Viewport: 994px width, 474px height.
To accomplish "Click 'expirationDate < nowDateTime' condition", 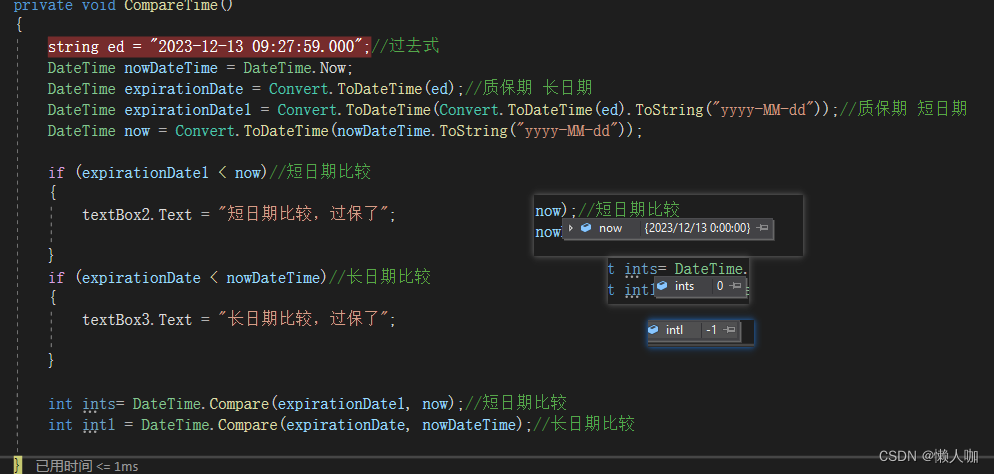I will click(x=201, y=277).
